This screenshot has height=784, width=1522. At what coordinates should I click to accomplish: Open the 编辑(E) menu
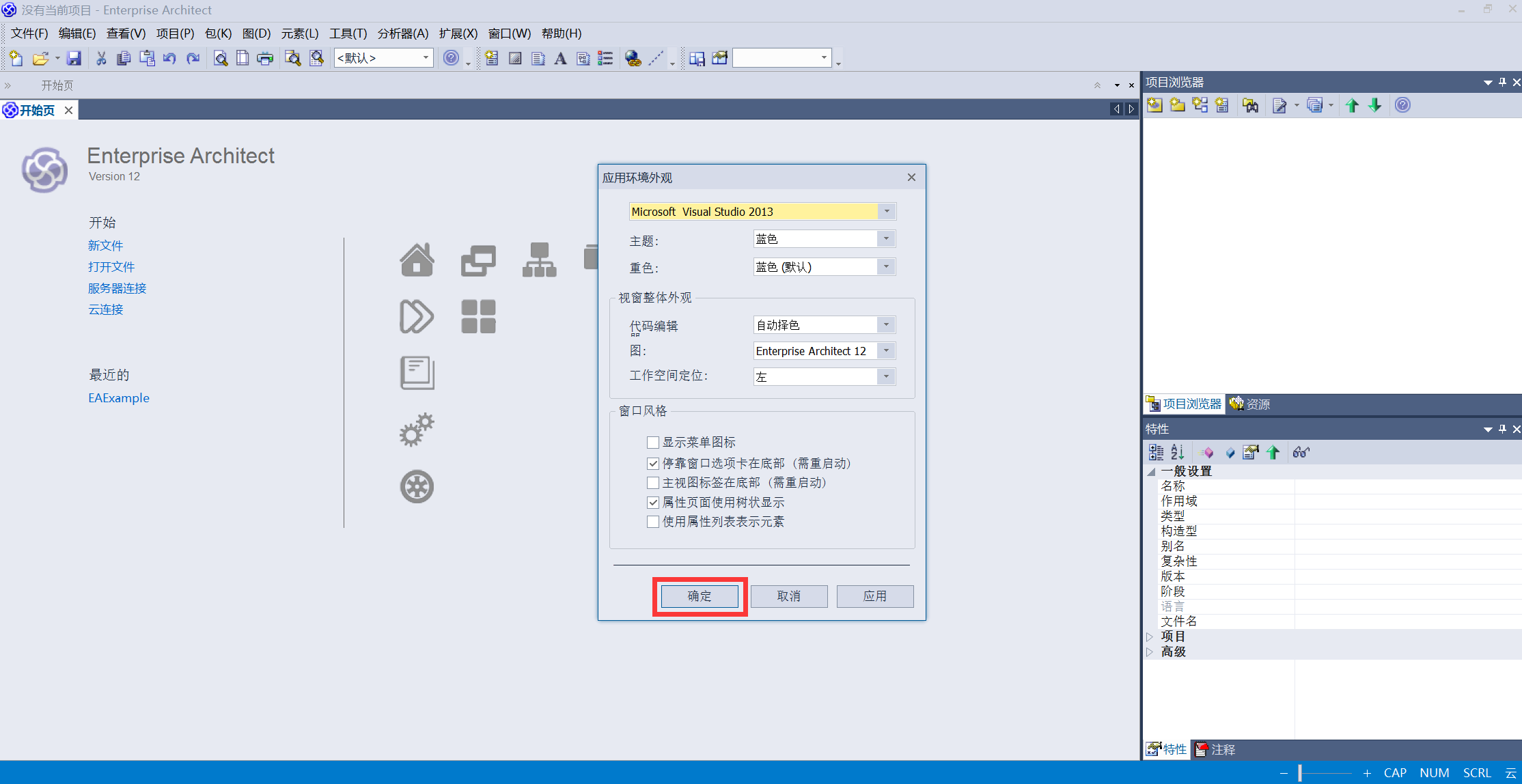click(77, 33)
